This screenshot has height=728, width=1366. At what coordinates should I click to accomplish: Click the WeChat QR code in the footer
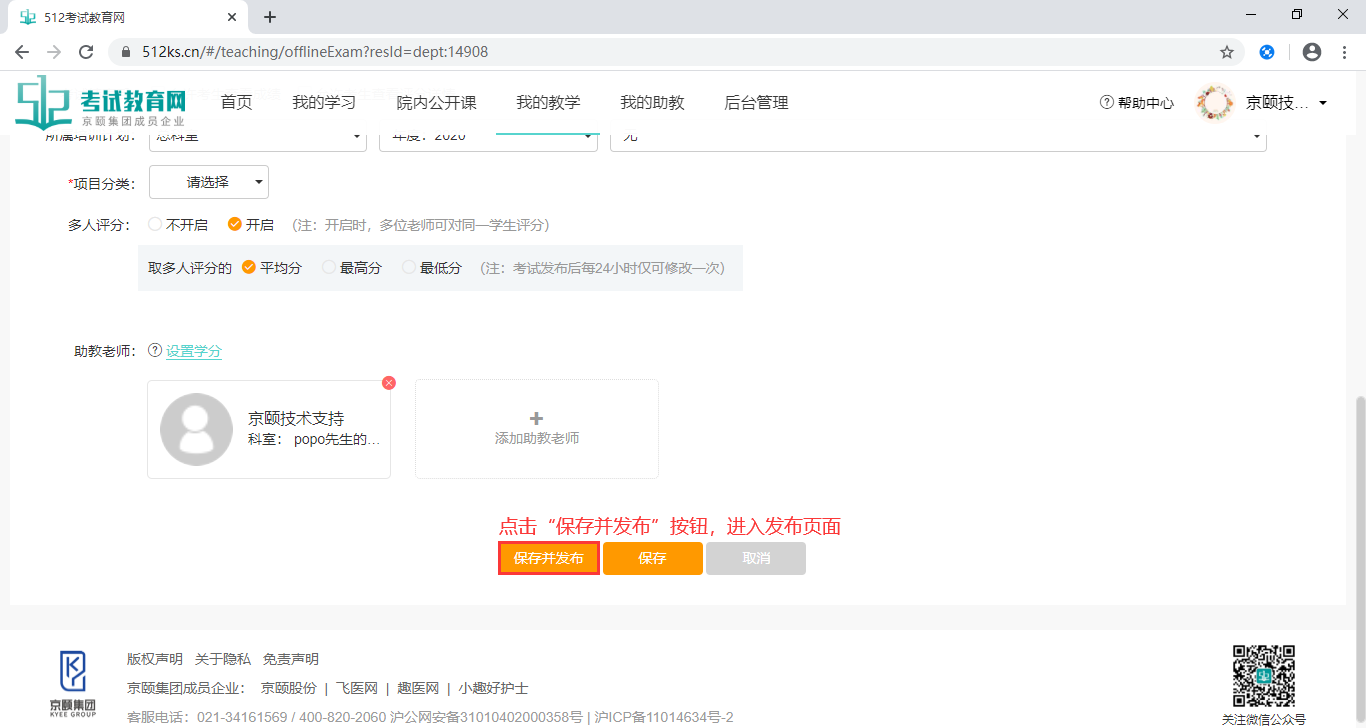pos(1263,676)
